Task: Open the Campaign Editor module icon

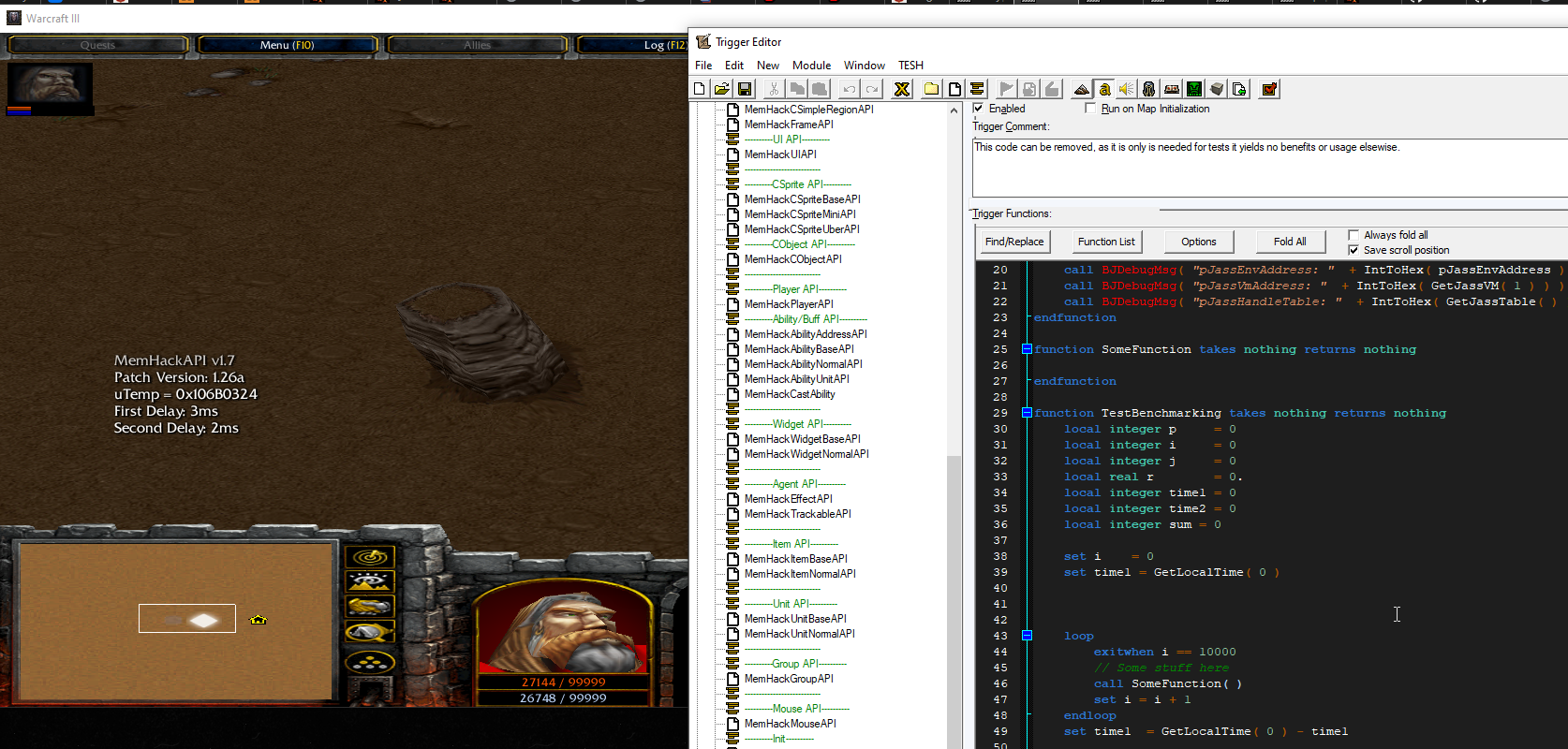Action: pos(1172,89)
